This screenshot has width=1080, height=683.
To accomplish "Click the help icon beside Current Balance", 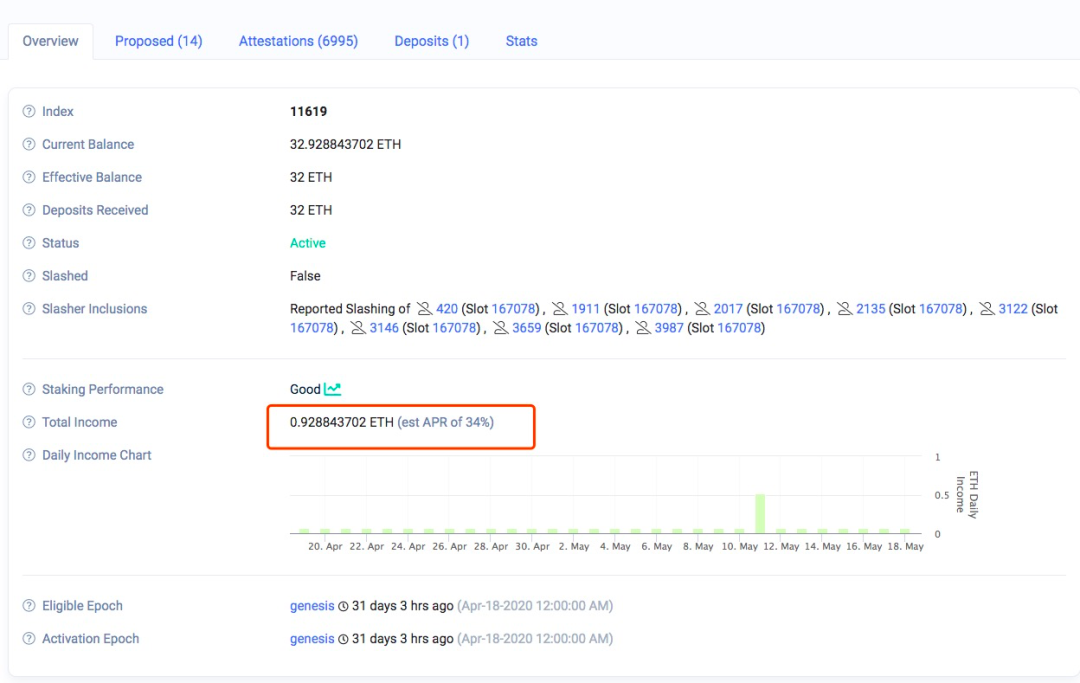I will coord(28,144).
